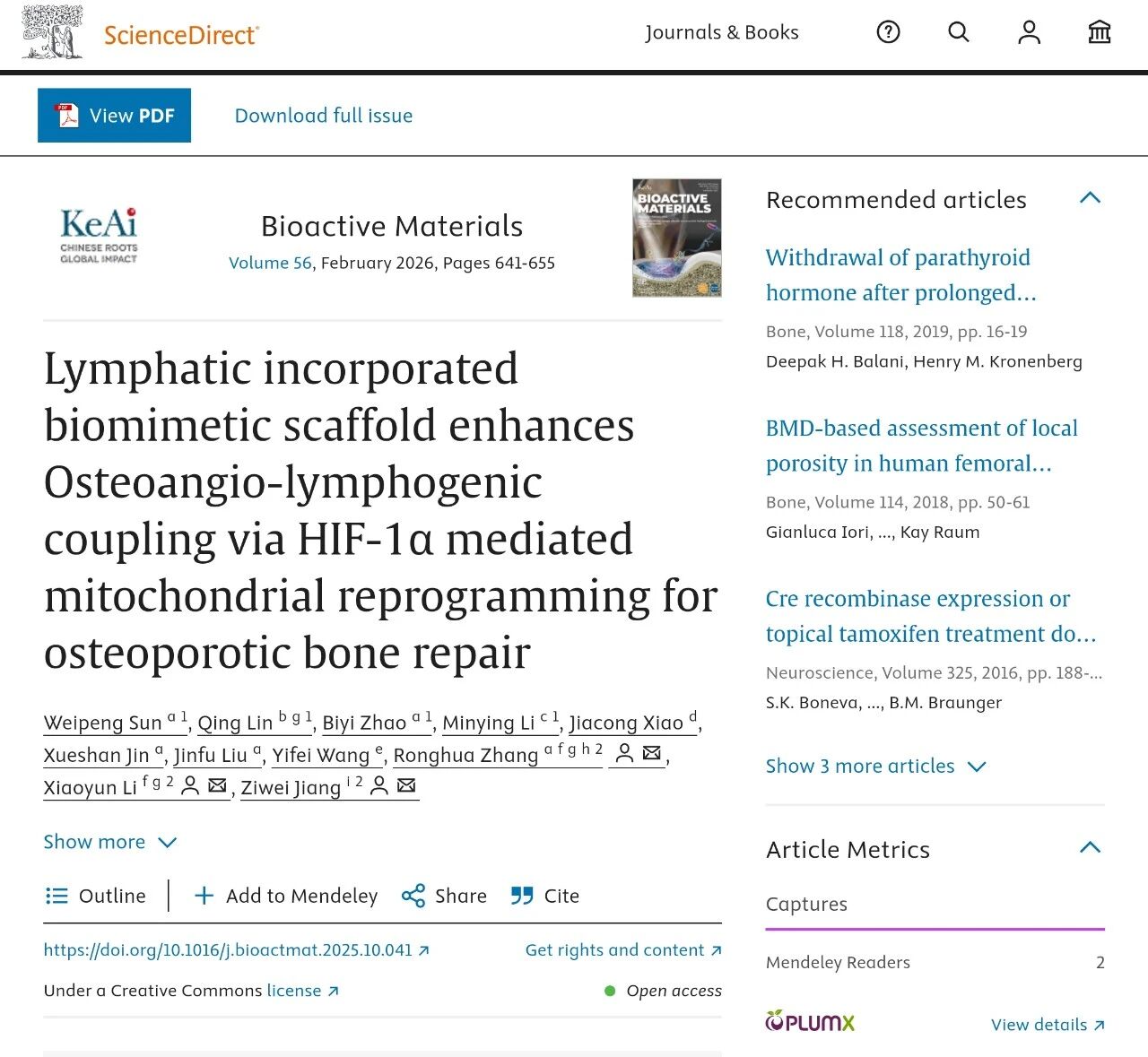This screenshot has height=1057, width=1148.
Task: Click the View PDF button
Action: tap(114, 116)
